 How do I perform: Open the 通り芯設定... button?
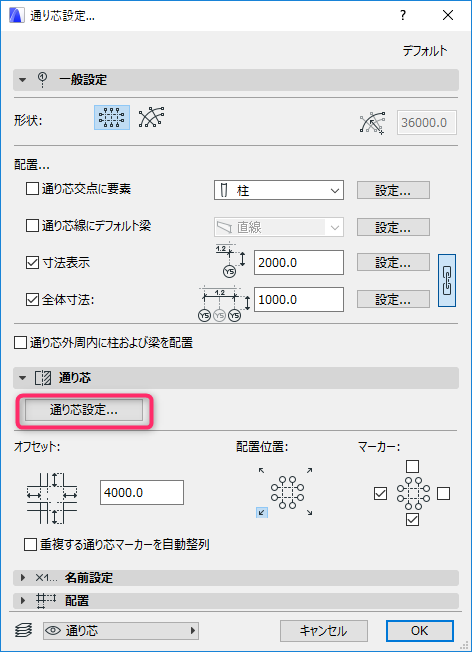click(x=84, y=410)
